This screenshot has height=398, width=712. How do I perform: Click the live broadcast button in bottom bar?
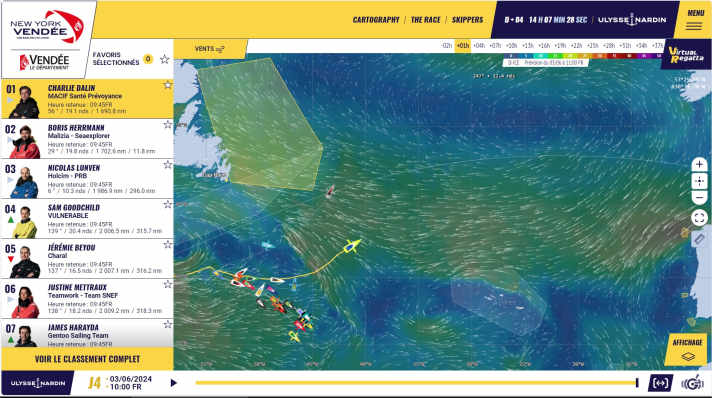[x=660, y=383]
